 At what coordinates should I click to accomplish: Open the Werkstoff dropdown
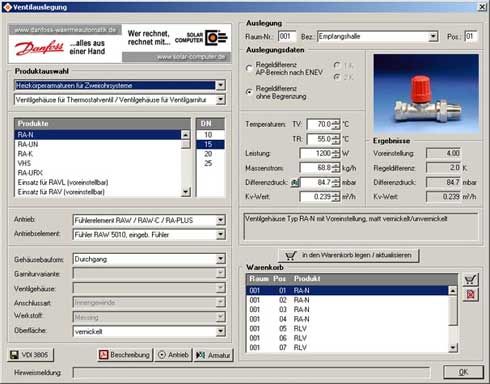220,317
